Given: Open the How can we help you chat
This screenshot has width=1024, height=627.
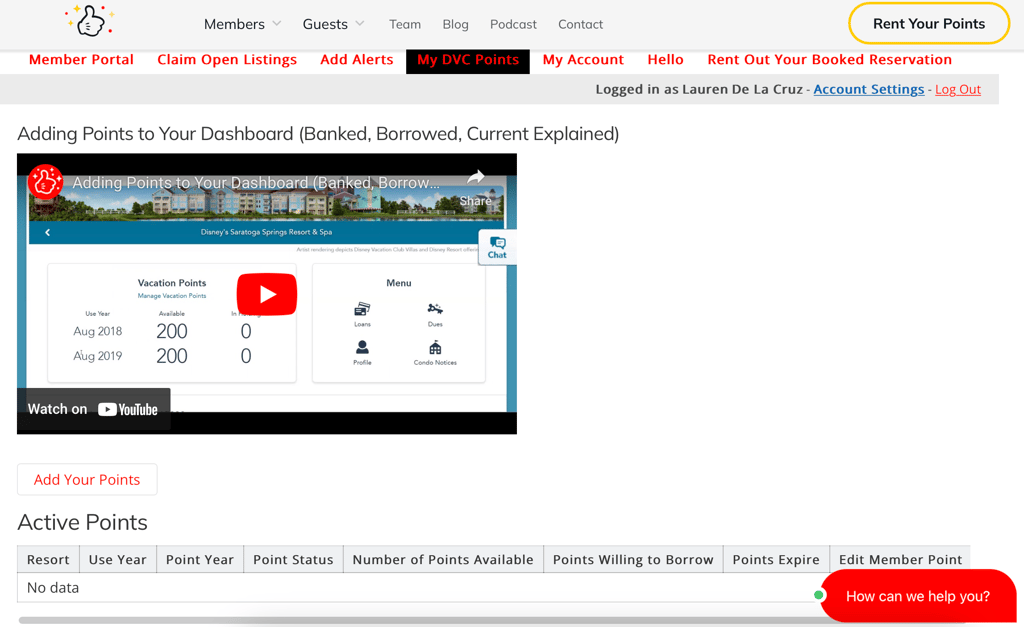Looking at the screenshot, I should click(918, 596).
